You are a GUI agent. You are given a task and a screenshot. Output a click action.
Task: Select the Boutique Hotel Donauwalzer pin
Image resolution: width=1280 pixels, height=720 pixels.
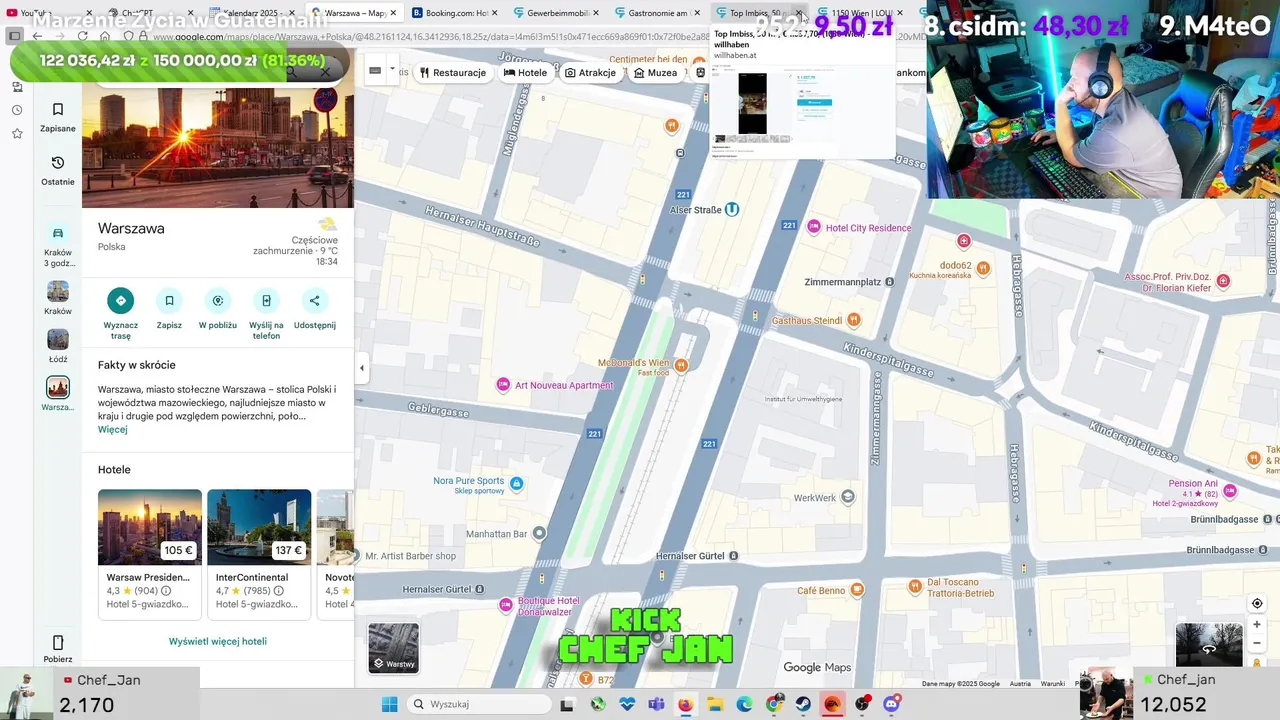tap(506, 605)
